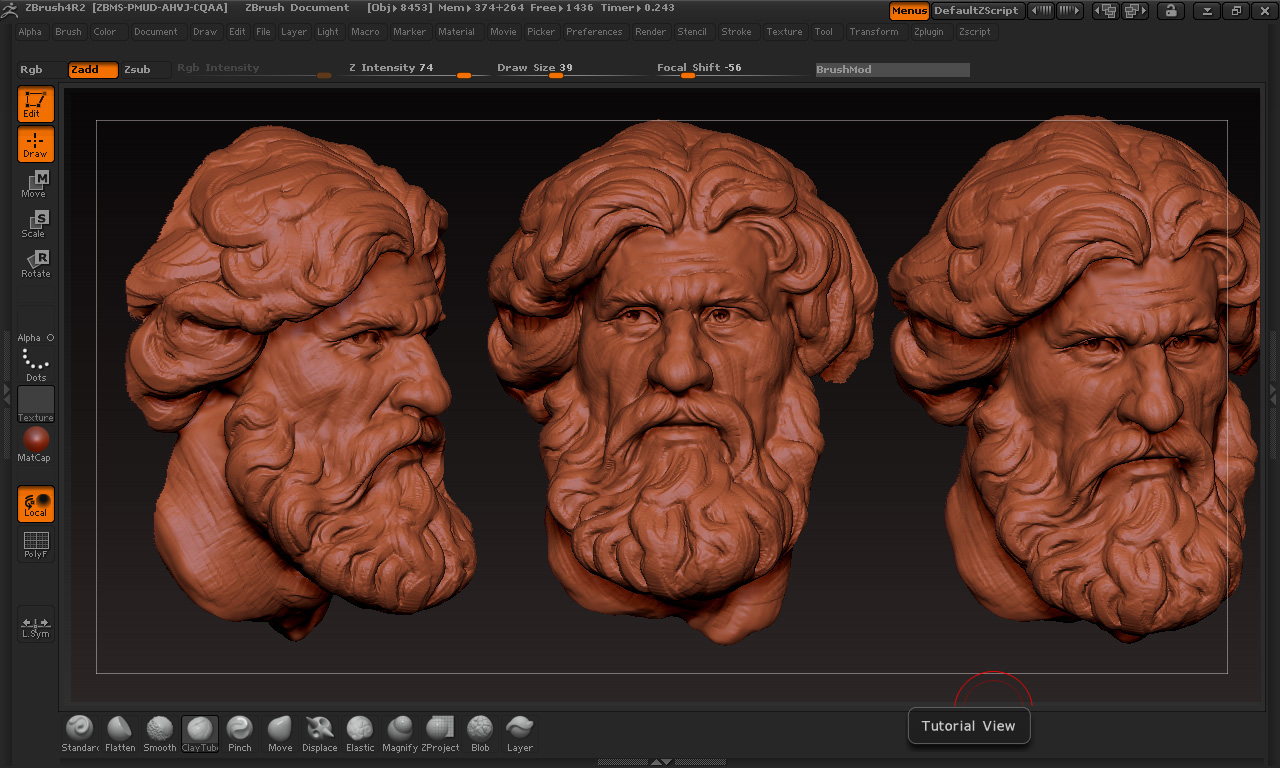Select the ClayTubes brush
The height and width of the screenshot is (768, 1280).
coord(199,733)
